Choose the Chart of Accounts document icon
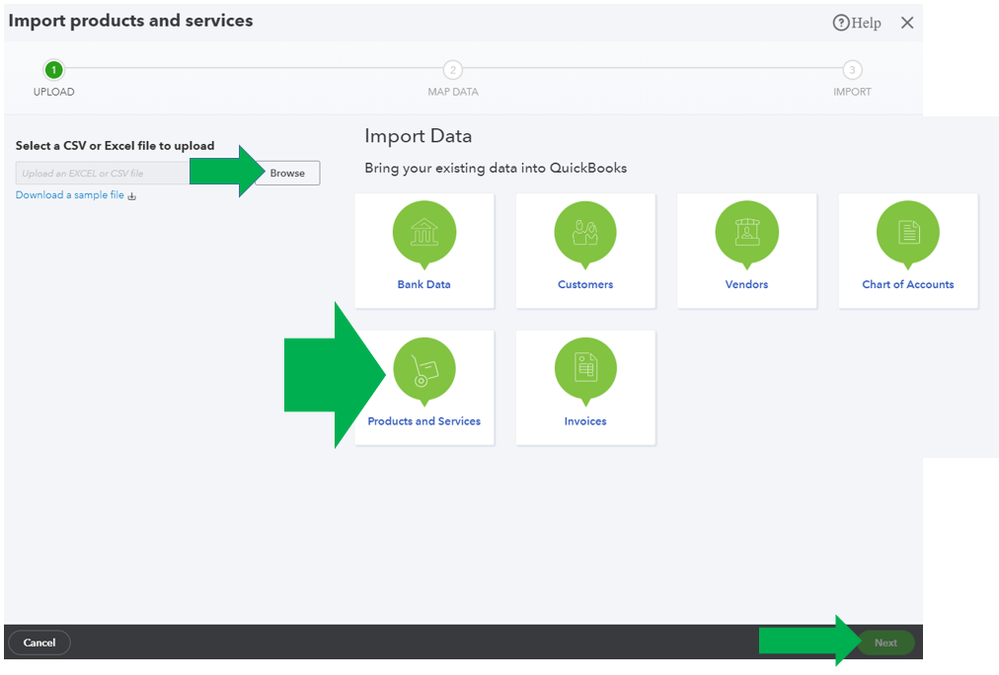Image resolution: width=999 pixels, height=675 pixels. 908,231
